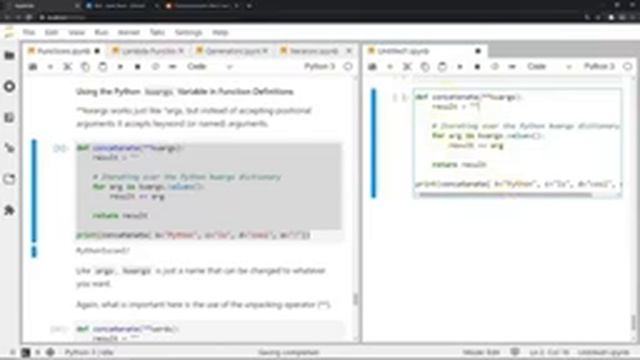Screen dimensions: 640x360
Task: Click the settings gear icon in status bar
Action: [50, 352]
